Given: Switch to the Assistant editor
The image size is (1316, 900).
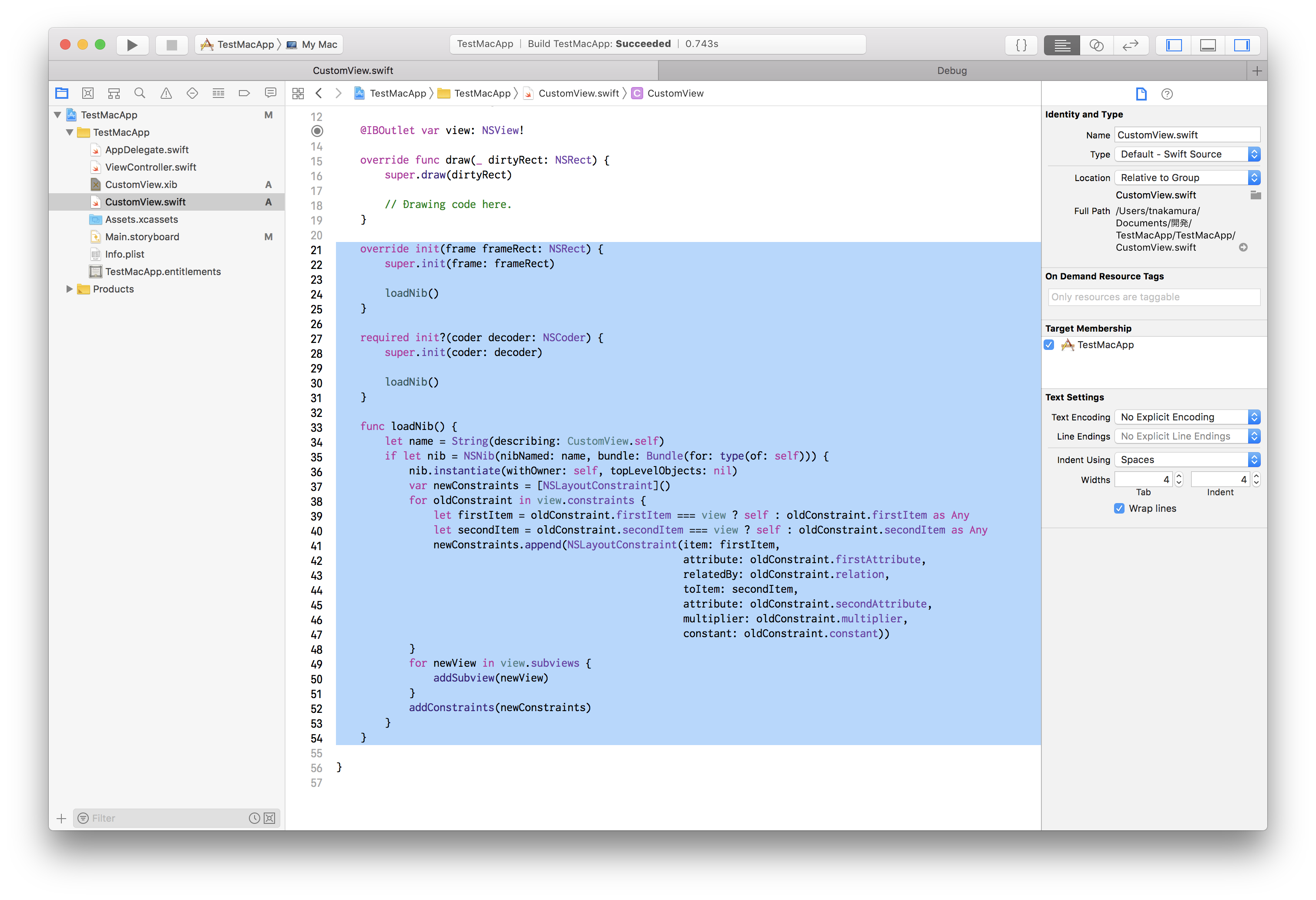Looking at the screenshot, I should (x=1096, y=45).
